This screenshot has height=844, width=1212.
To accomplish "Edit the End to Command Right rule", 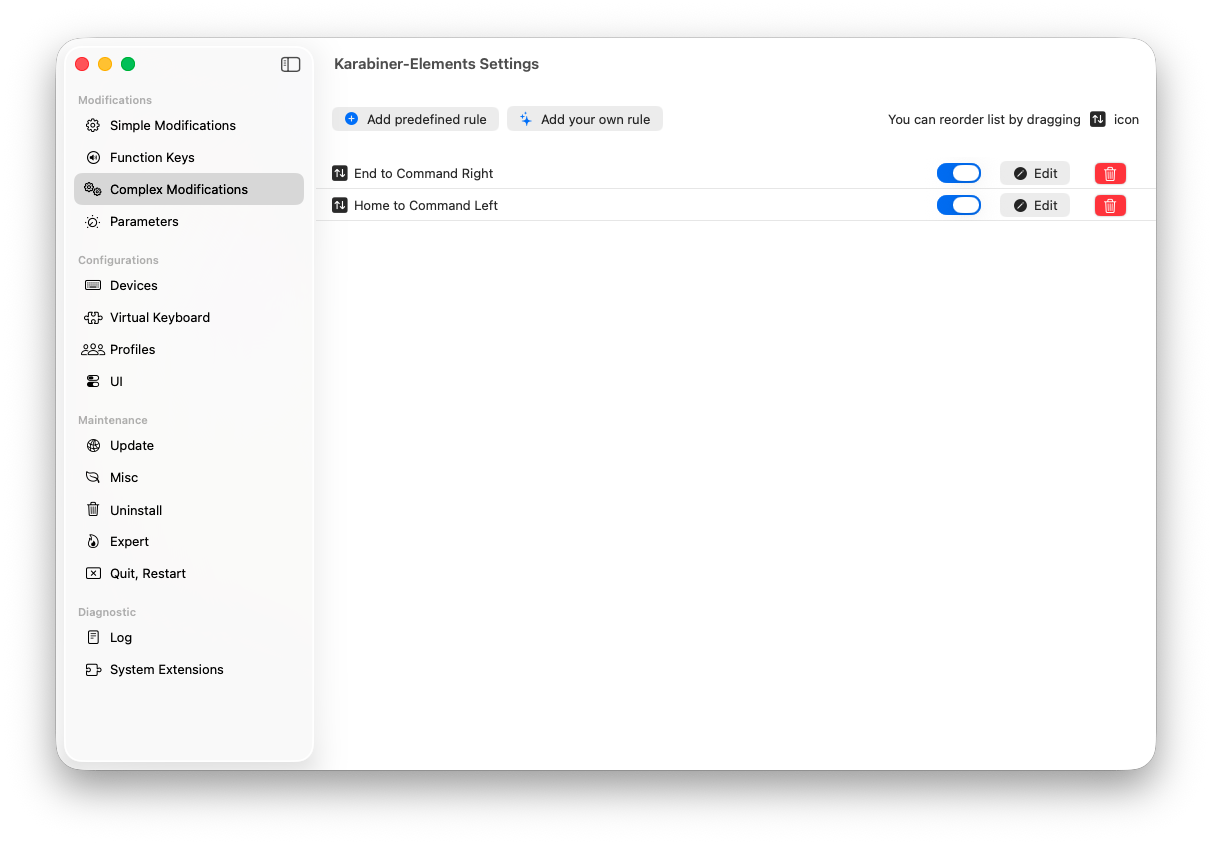I will [x=1035, y=173].
